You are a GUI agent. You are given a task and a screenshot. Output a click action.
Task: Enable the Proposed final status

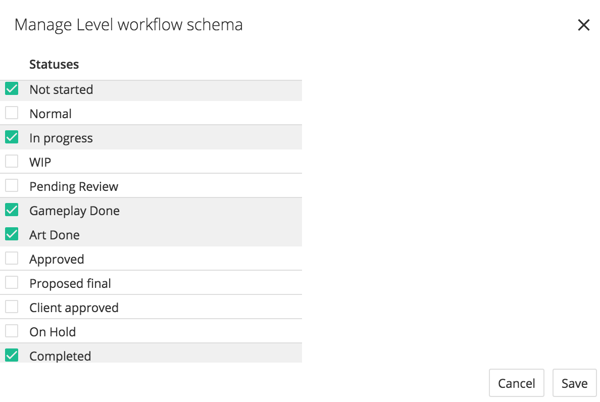click(12, 283)
